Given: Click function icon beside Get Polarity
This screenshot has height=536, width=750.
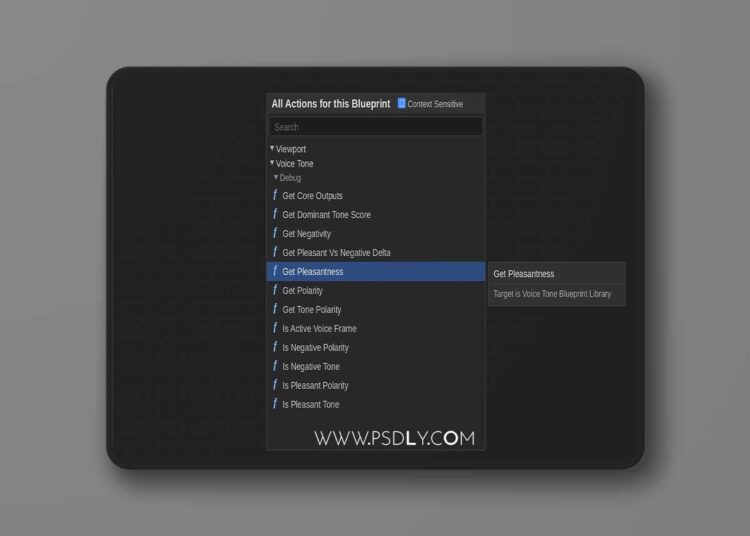Looking at the screenshot, I should tap(275, 290).
